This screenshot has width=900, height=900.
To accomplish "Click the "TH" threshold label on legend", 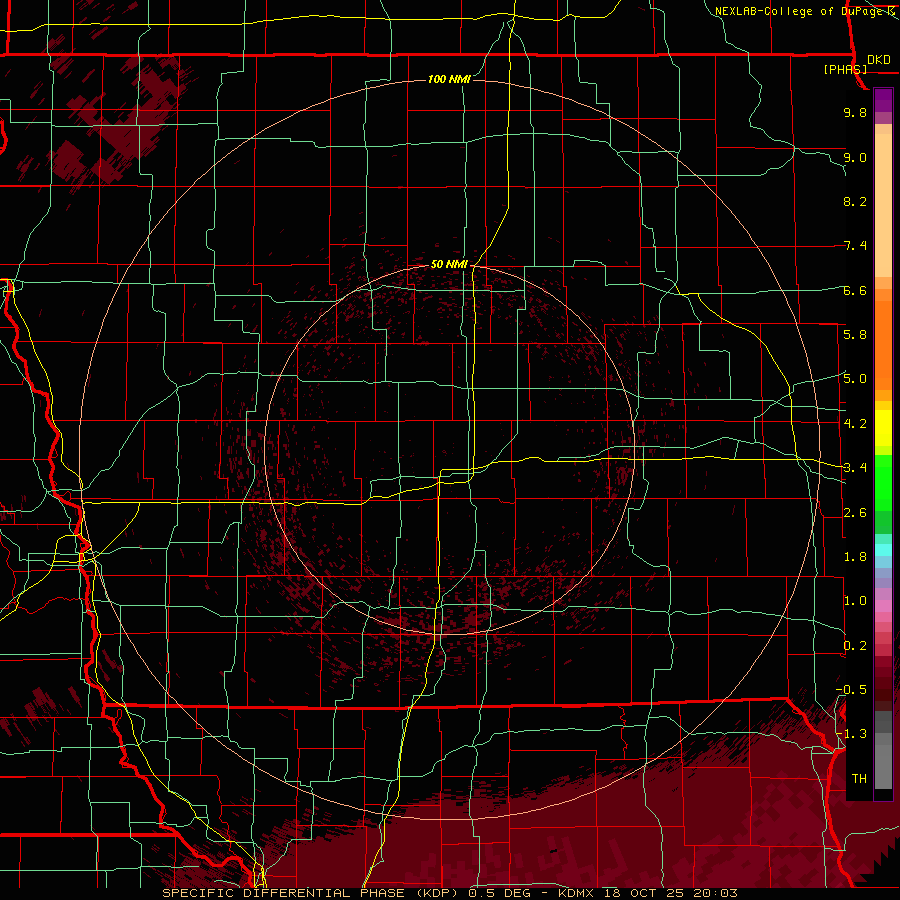I will (859, 779).
